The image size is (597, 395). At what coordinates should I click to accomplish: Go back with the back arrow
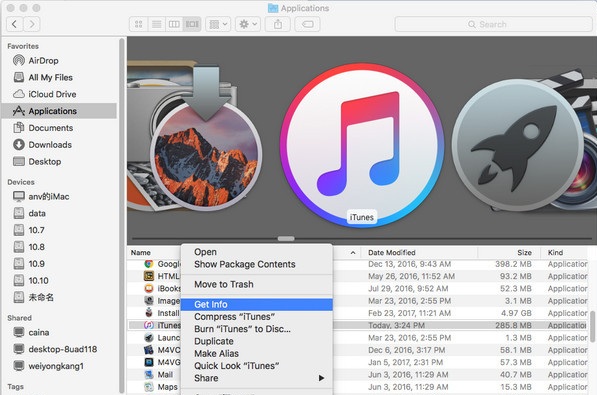pos(14,24)
